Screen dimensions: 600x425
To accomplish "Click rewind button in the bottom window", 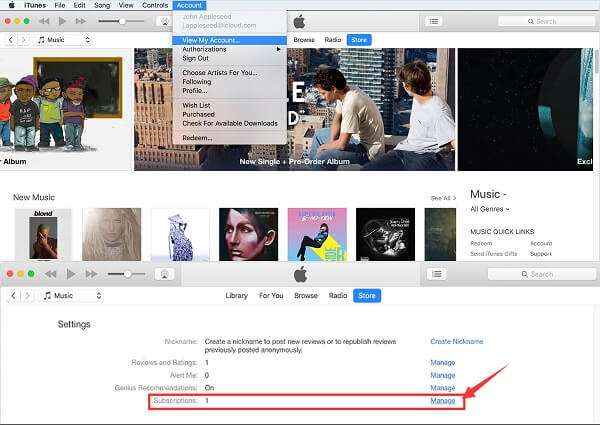I will pyautogui.click(x=51, y=274).
